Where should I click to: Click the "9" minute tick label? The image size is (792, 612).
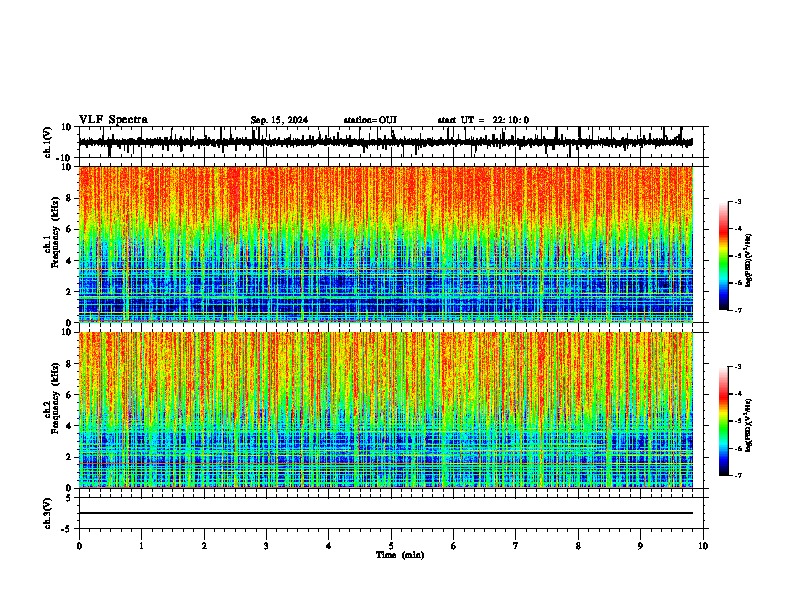pos(640,546)
